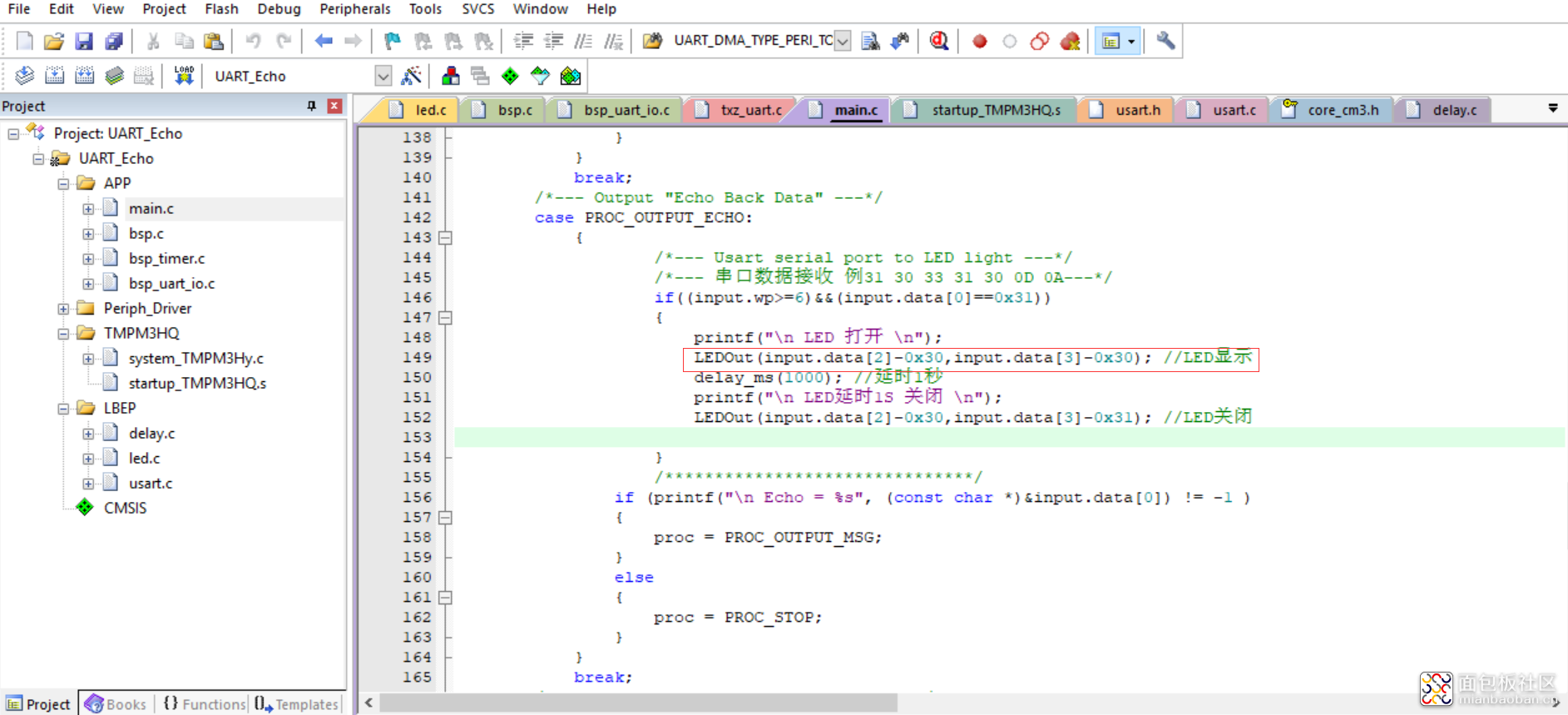Open the UART_DMA_TYPE_PERI_TC search dropdown
Screen dimensions: 1568x715
843,41
